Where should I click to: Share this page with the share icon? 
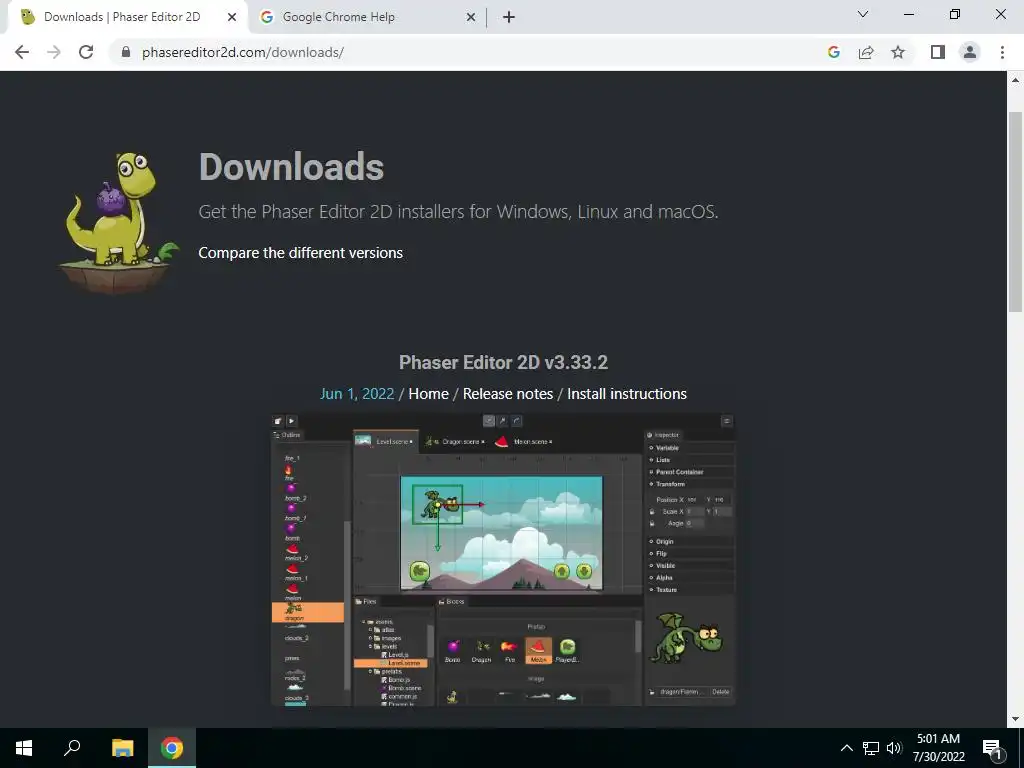(x=866, y=52)
